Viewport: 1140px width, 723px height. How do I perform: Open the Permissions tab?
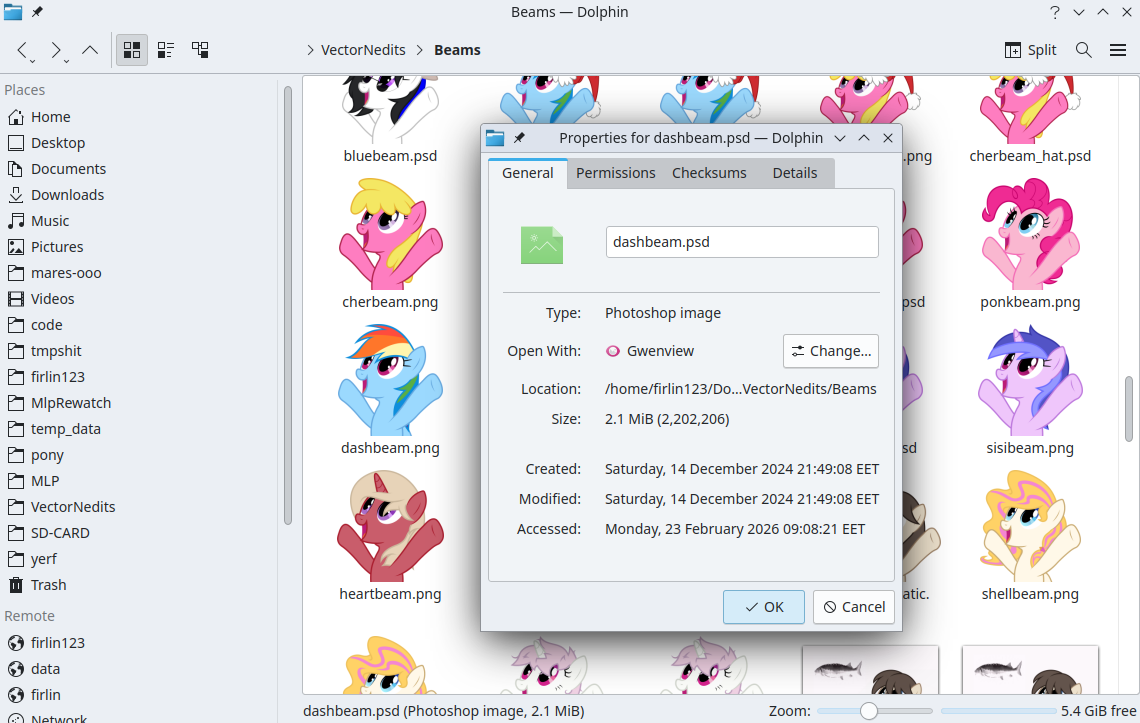point(615,173)
